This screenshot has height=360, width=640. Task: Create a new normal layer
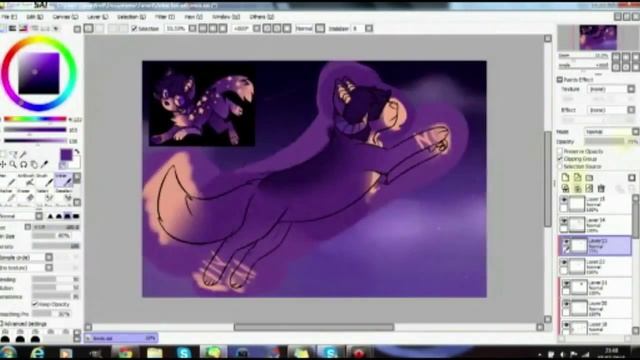(565, 178)
